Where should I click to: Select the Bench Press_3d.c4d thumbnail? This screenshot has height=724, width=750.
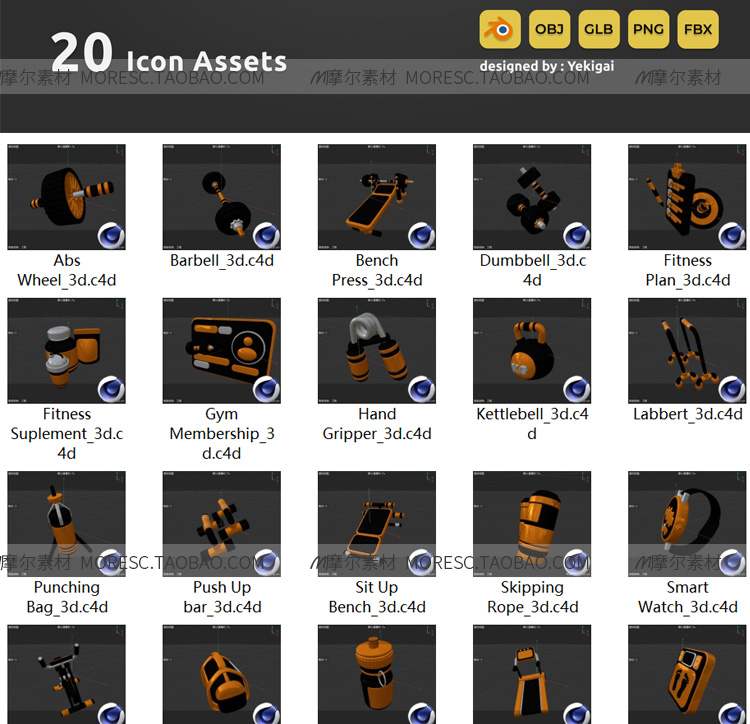pyautogui.click(x=377, y=197)
